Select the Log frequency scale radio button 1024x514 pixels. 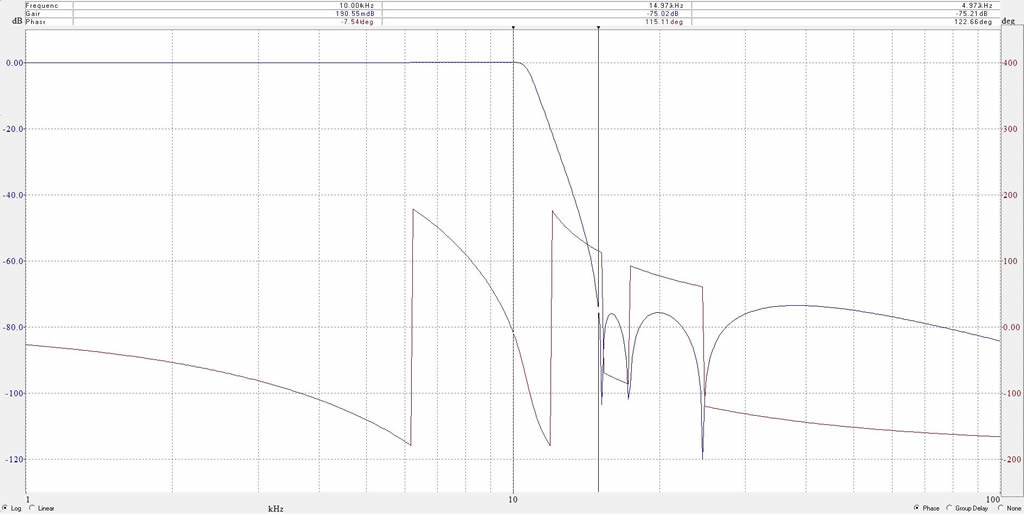[5, 507]
